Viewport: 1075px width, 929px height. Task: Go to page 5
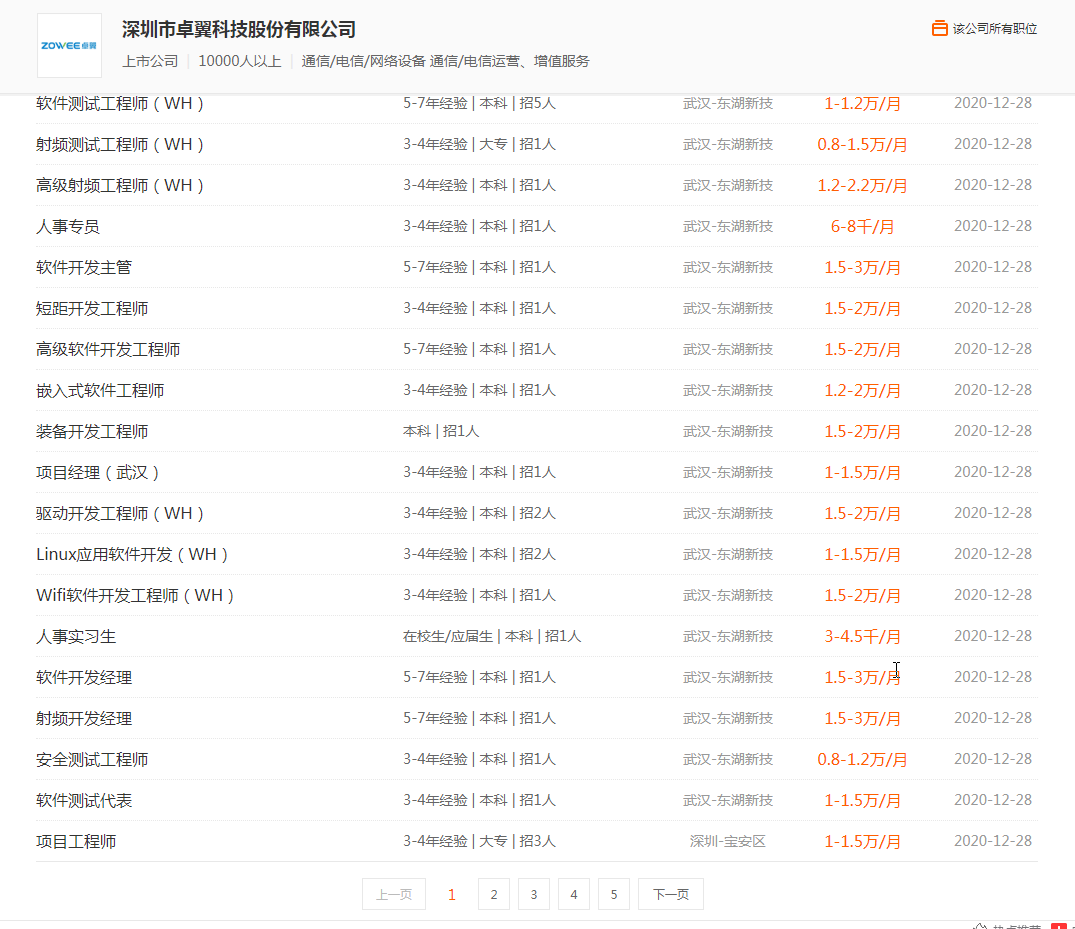tap(614, 894)
